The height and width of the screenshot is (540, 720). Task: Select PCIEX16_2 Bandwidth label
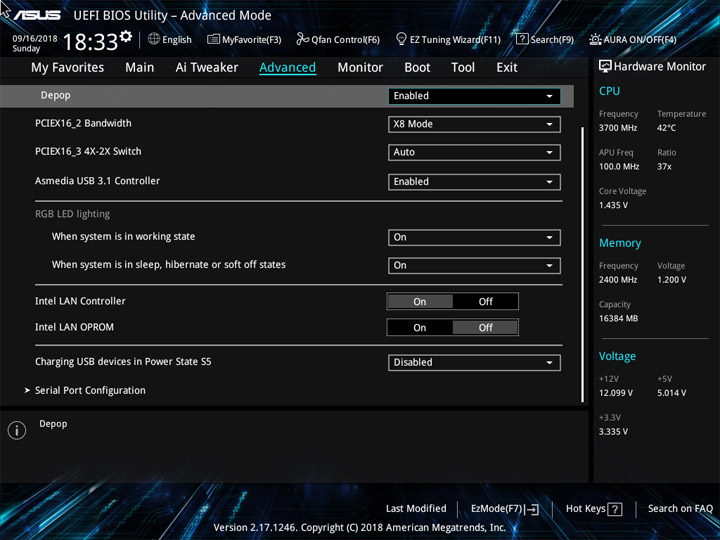(x=83, y=124)
